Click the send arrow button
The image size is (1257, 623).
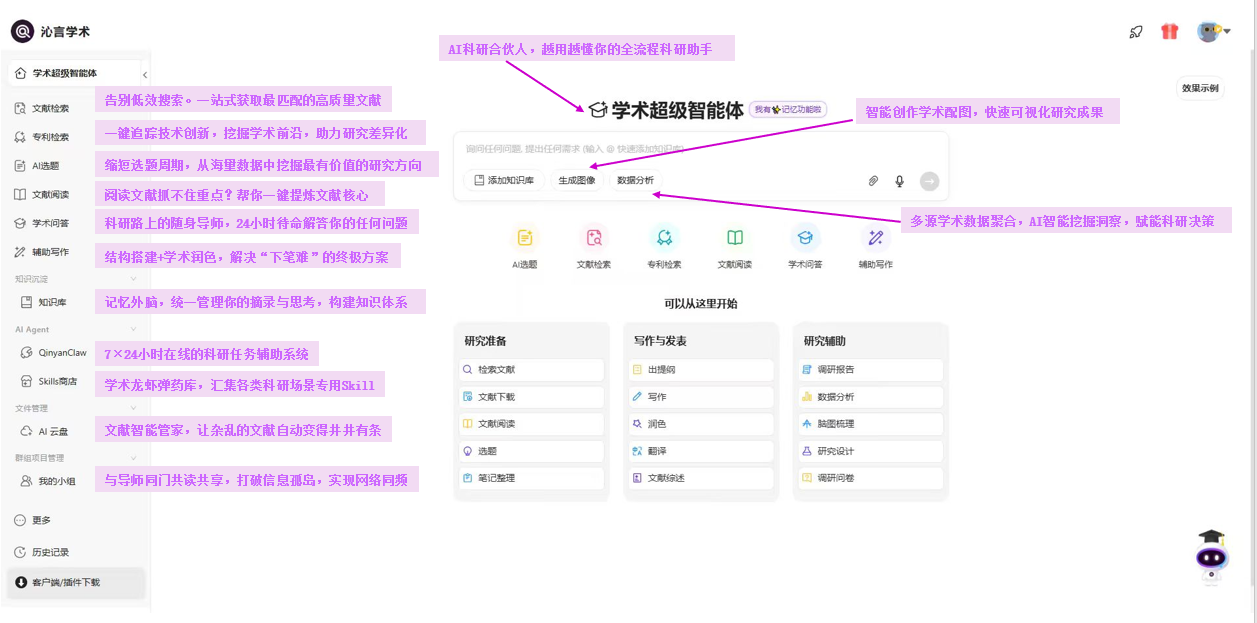930,181
